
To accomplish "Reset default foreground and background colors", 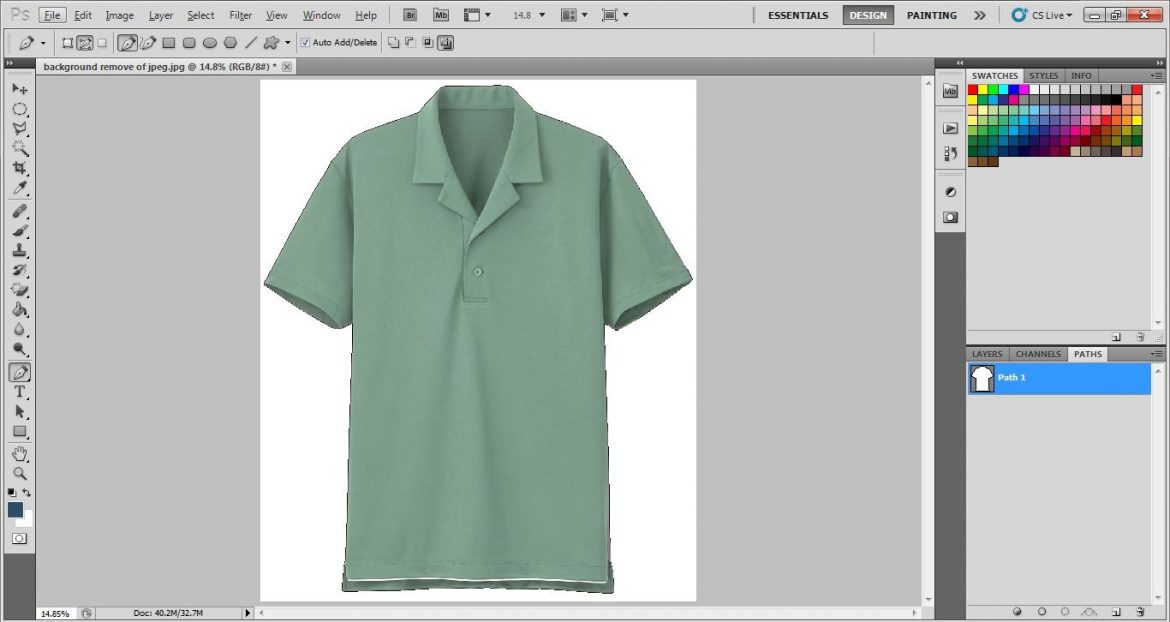I will point(12,493).
